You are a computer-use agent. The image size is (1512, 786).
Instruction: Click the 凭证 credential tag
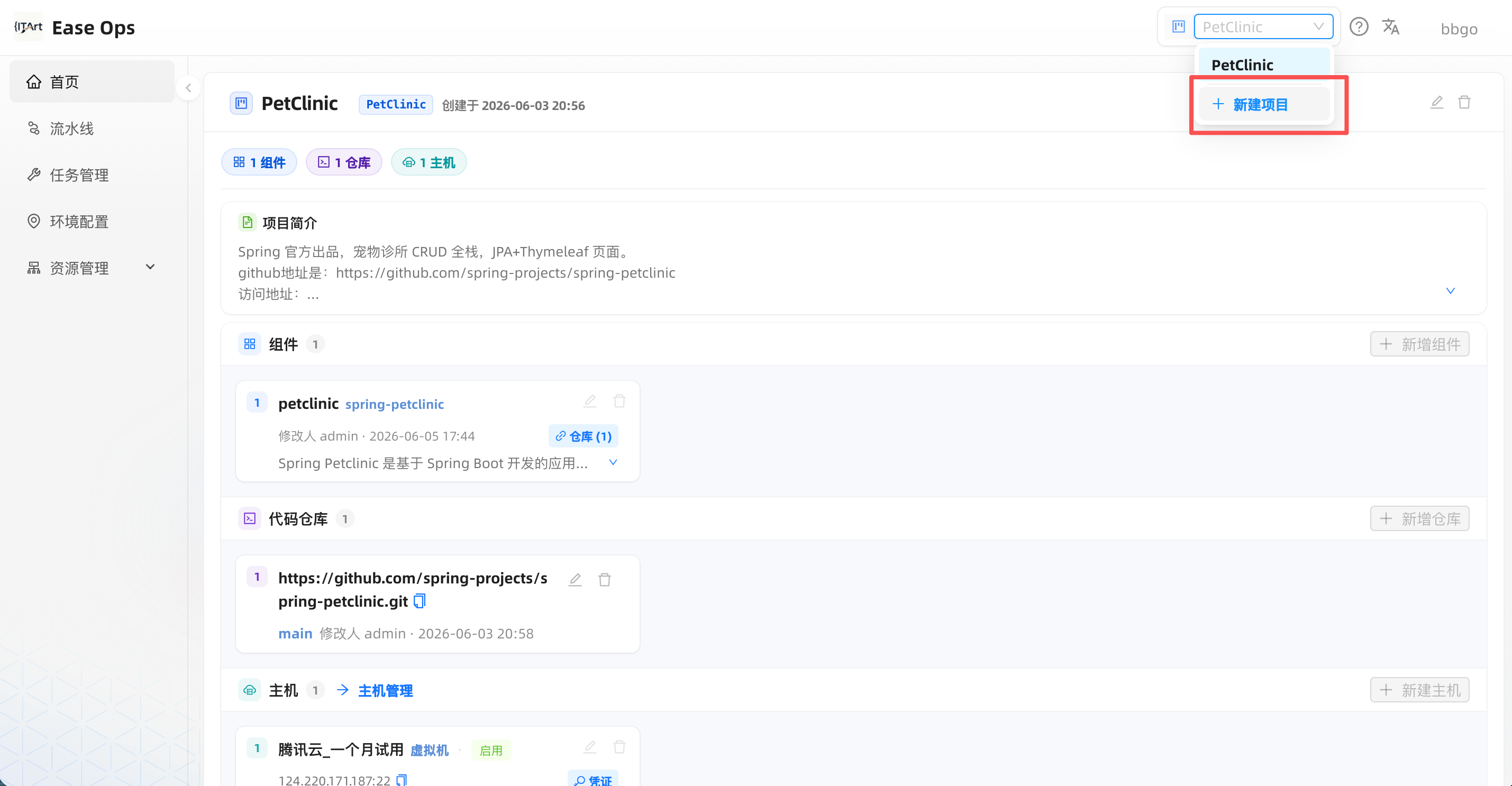tap(593, 779)
